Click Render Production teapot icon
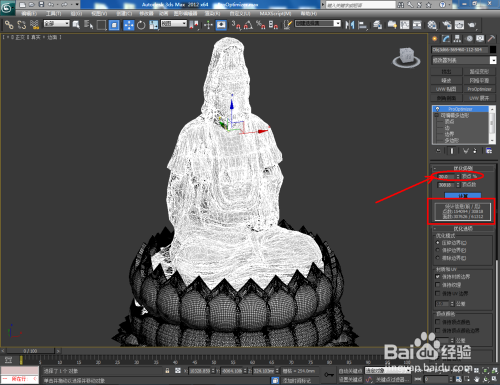Screen dimensions: 500x385 [472, 25]
